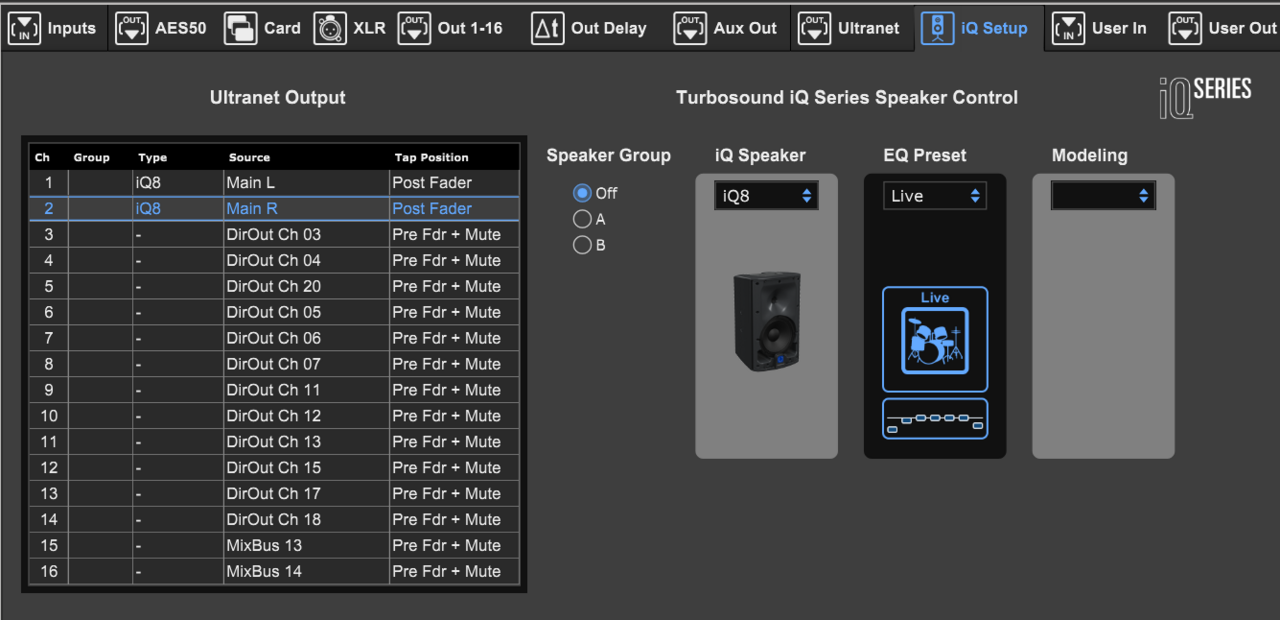Select the DirOut Ch 05 source
Image resolution: width=1280 pixels, height=620 pixels.
coord(306,313)
